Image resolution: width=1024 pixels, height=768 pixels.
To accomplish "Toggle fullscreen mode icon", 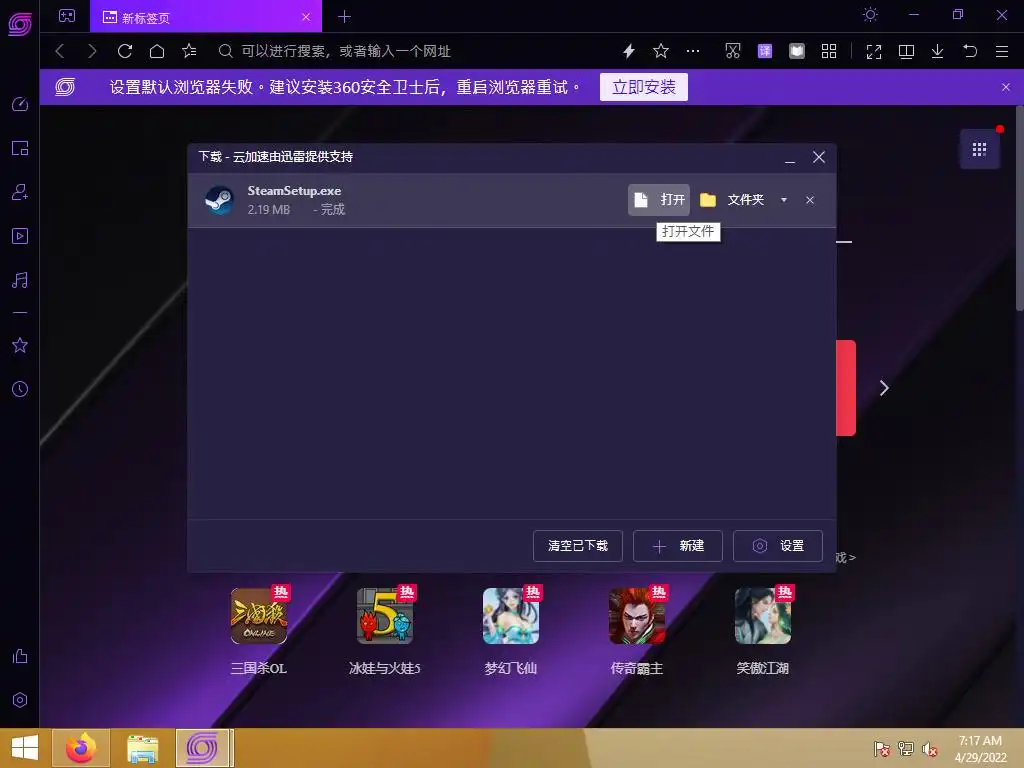I will (x=874, y=52).
